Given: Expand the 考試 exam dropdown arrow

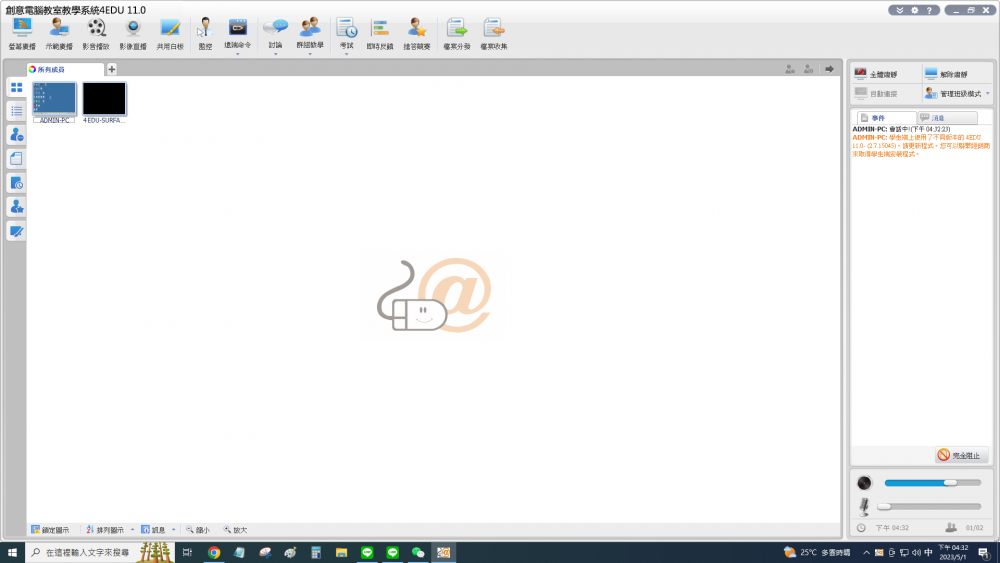Looking at the screenshot, I should point(346,54).
